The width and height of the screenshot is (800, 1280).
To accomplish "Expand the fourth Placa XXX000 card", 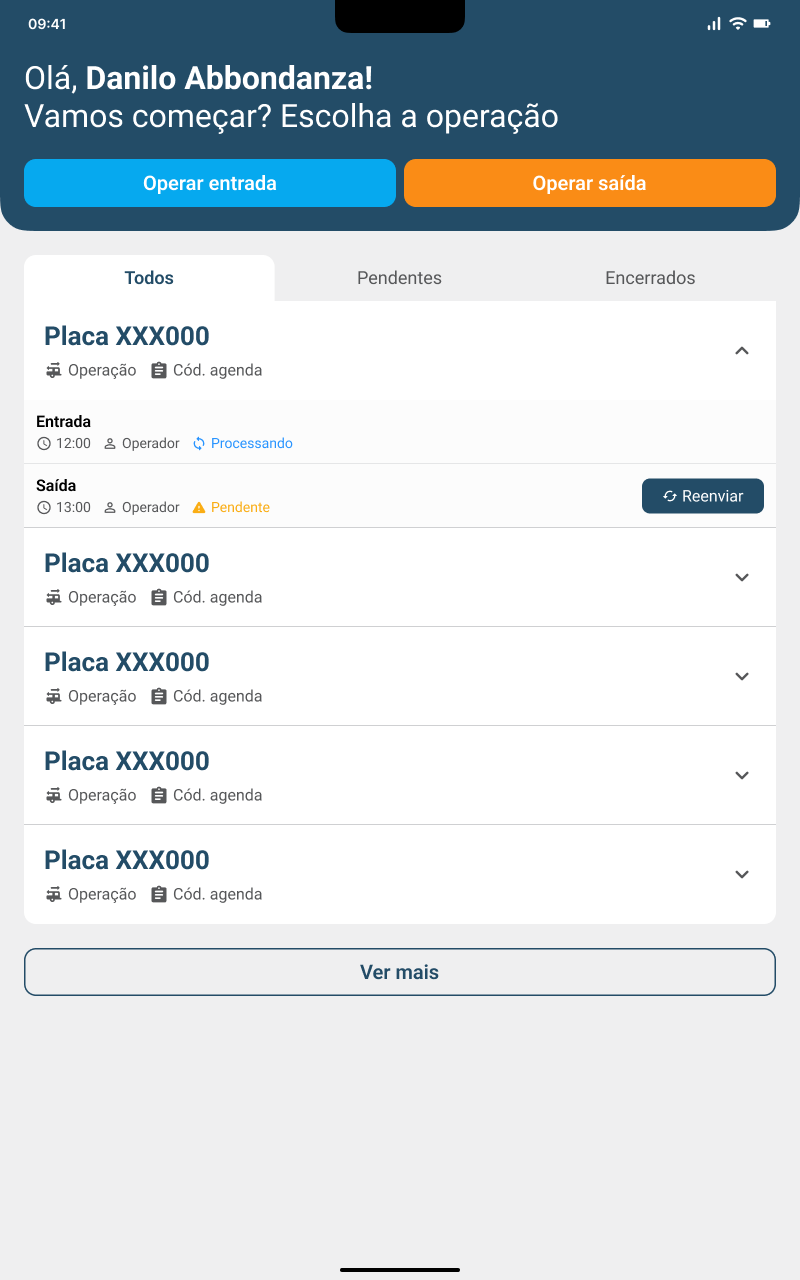I will (x=742, y=775).
